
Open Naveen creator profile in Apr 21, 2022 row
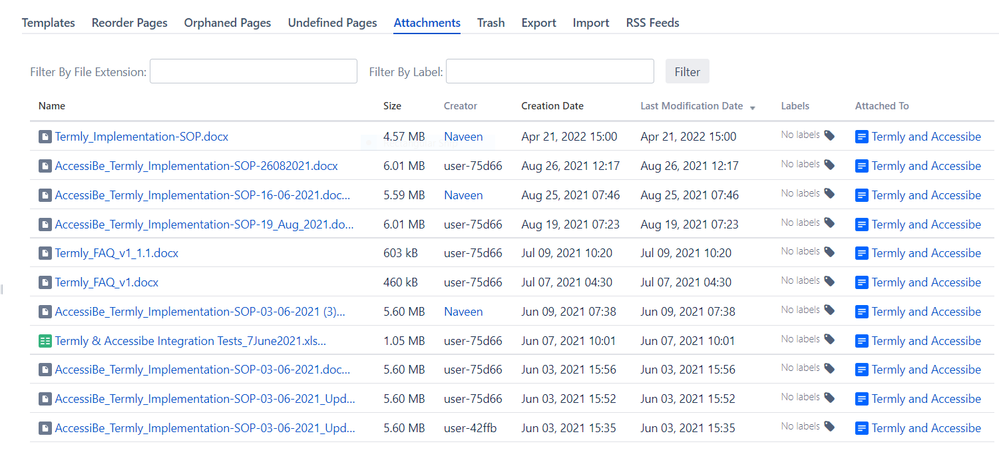point(463,136)
